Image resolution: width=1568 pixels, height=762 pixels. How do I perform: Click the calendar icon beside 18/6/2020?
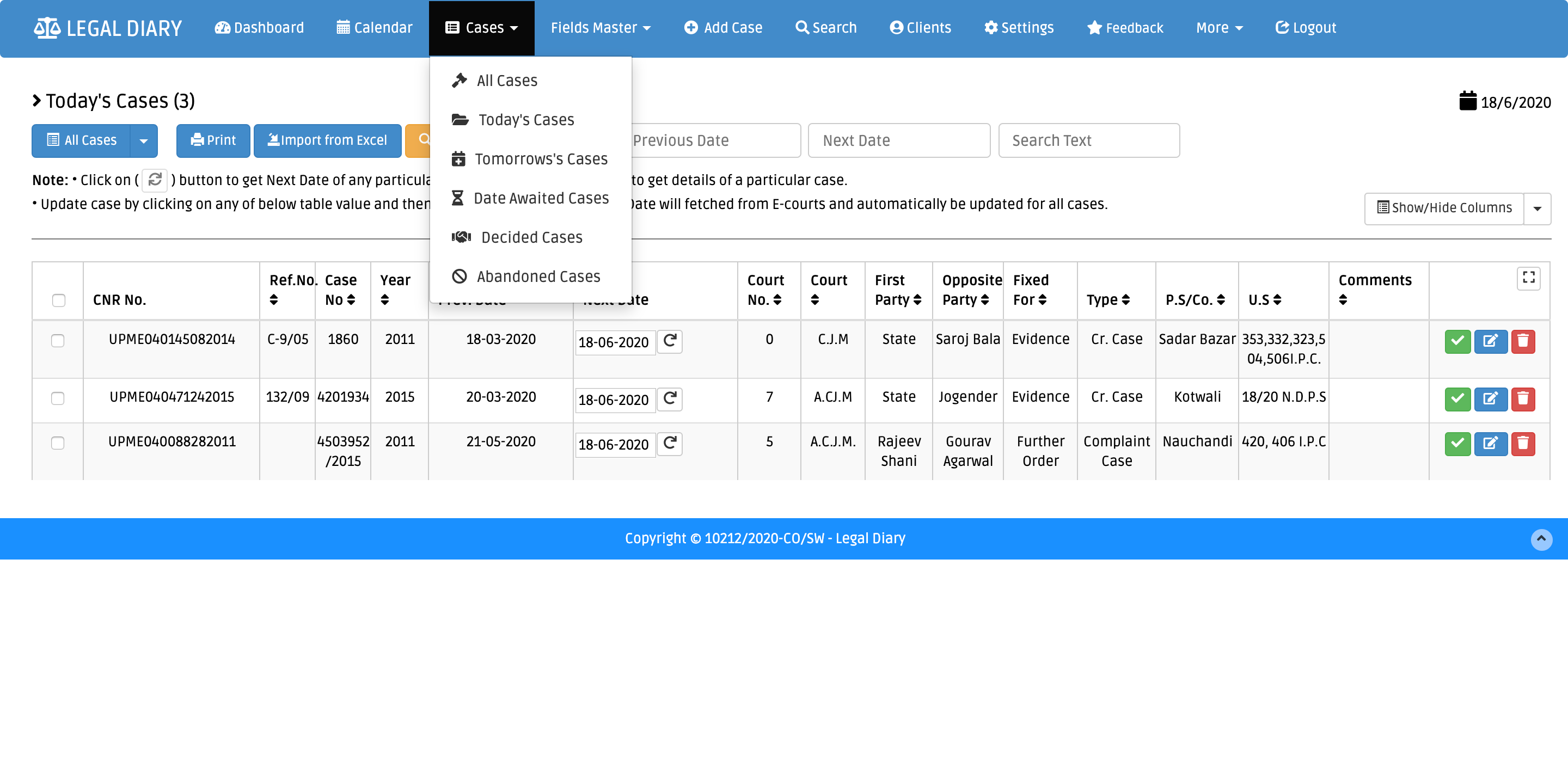[1468, 101]
